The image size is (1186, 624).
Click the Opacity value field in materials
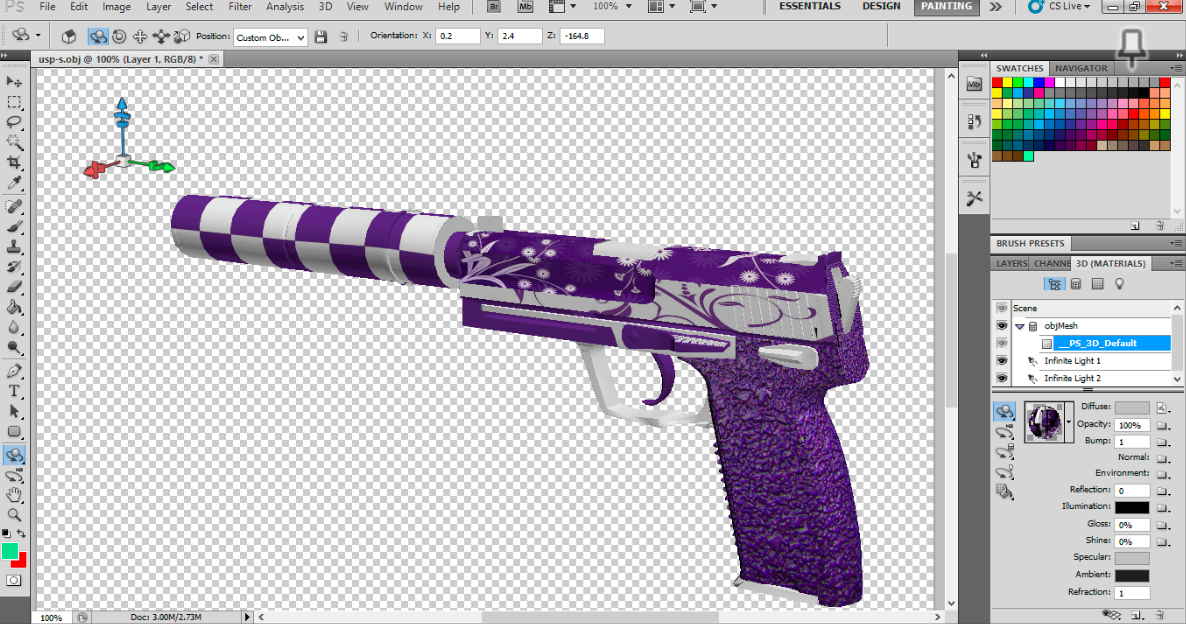[1132, 425]
